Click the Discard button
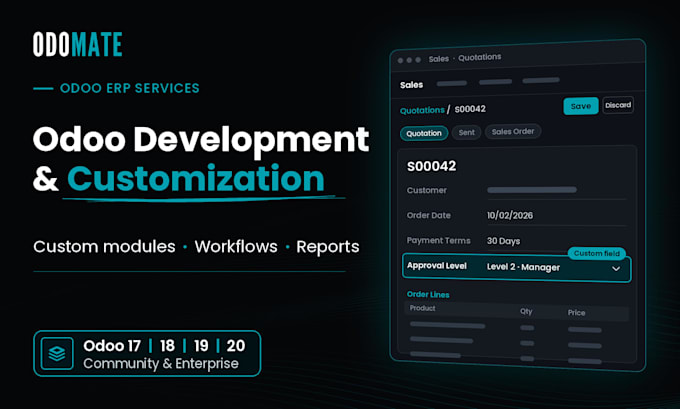This screenshot has width=680, height=409. 618,105
